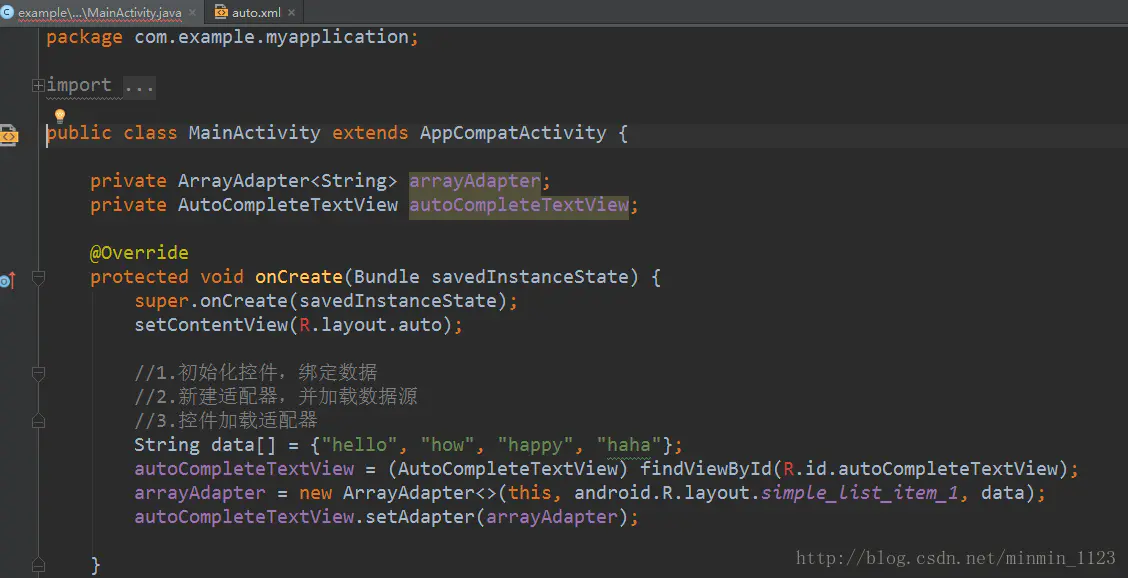
Task: Click findViewById method call
Action: 706,469
